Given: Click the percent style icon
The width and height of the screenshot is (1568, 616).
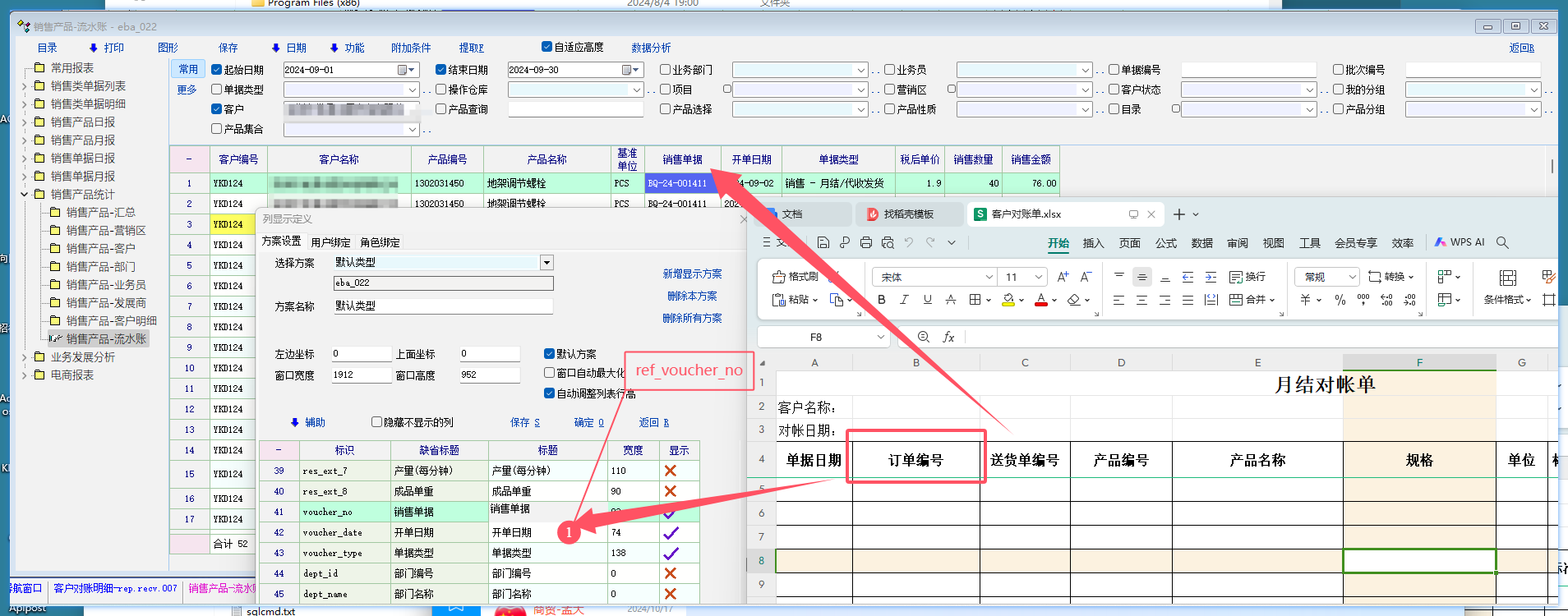Looking at the screenshot, I should [x=1340, y=300].
